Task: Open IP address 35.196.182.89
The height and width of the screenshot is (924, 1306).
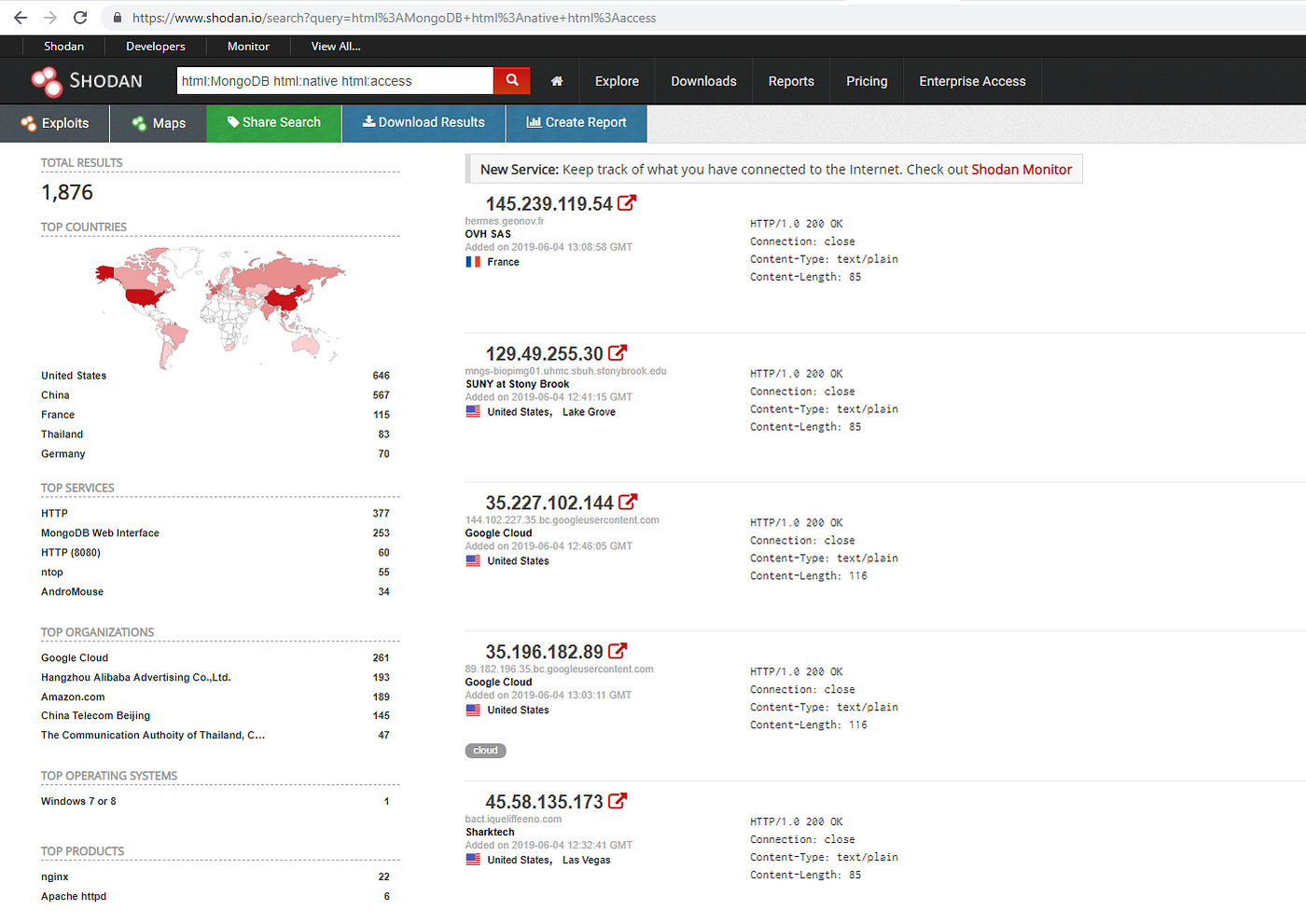Action: point(544,653)
